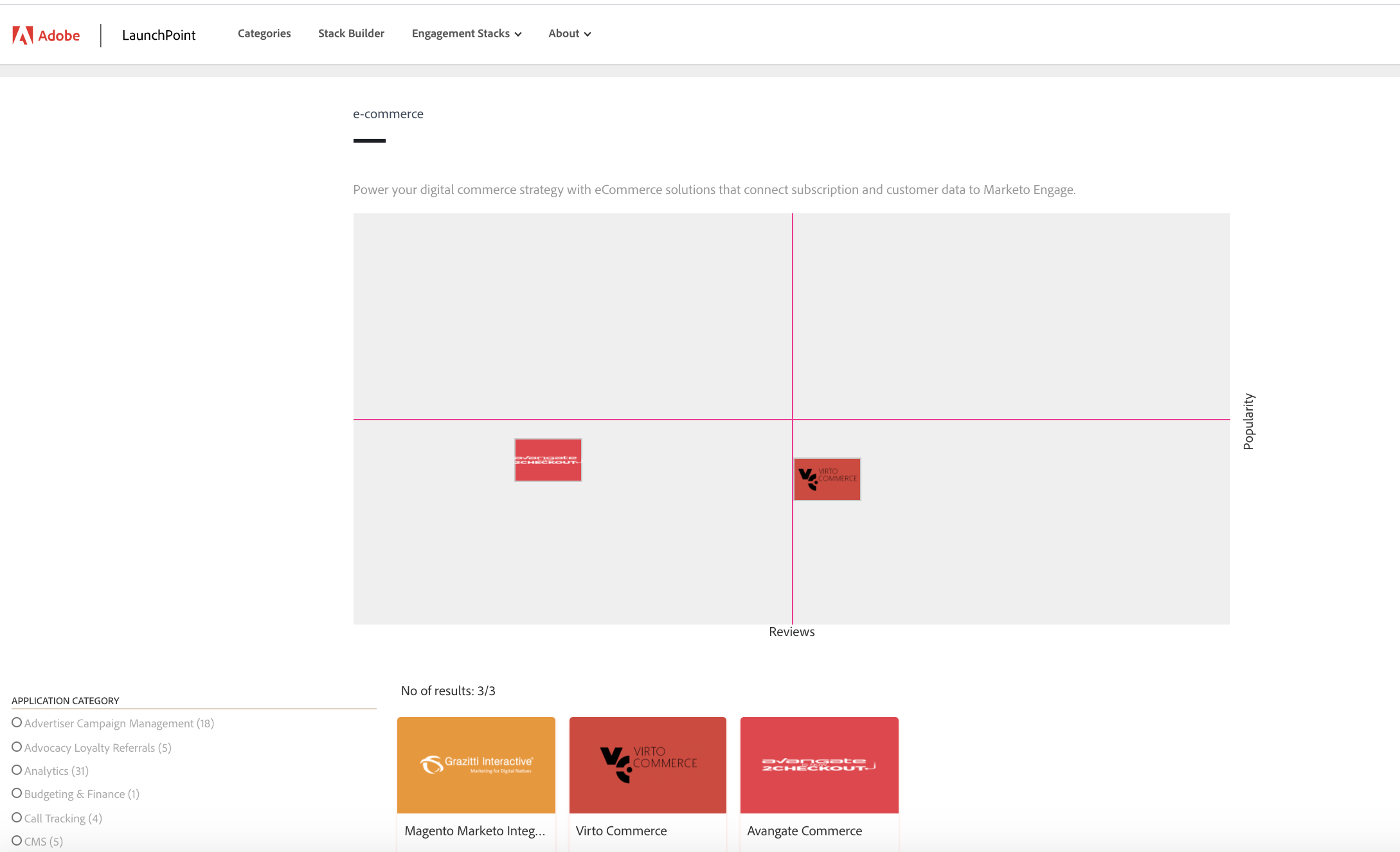Expand the About dropdown menu
Image resolution: width=1400 pixels, height=852 pixels.
570,33
